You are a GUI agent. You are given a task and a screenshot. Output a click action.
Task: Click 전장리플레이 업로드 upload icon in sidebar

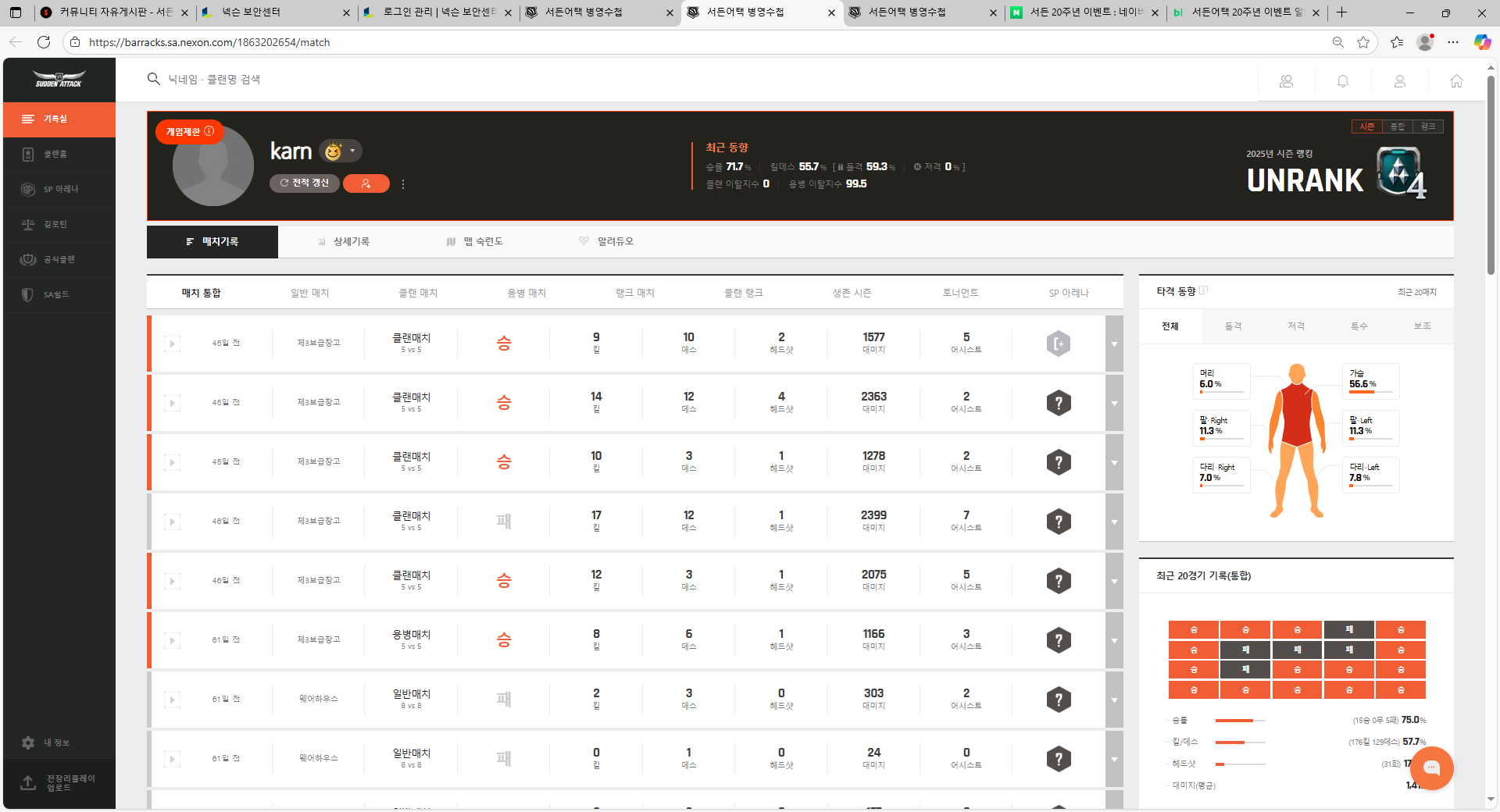pos(28,783)
